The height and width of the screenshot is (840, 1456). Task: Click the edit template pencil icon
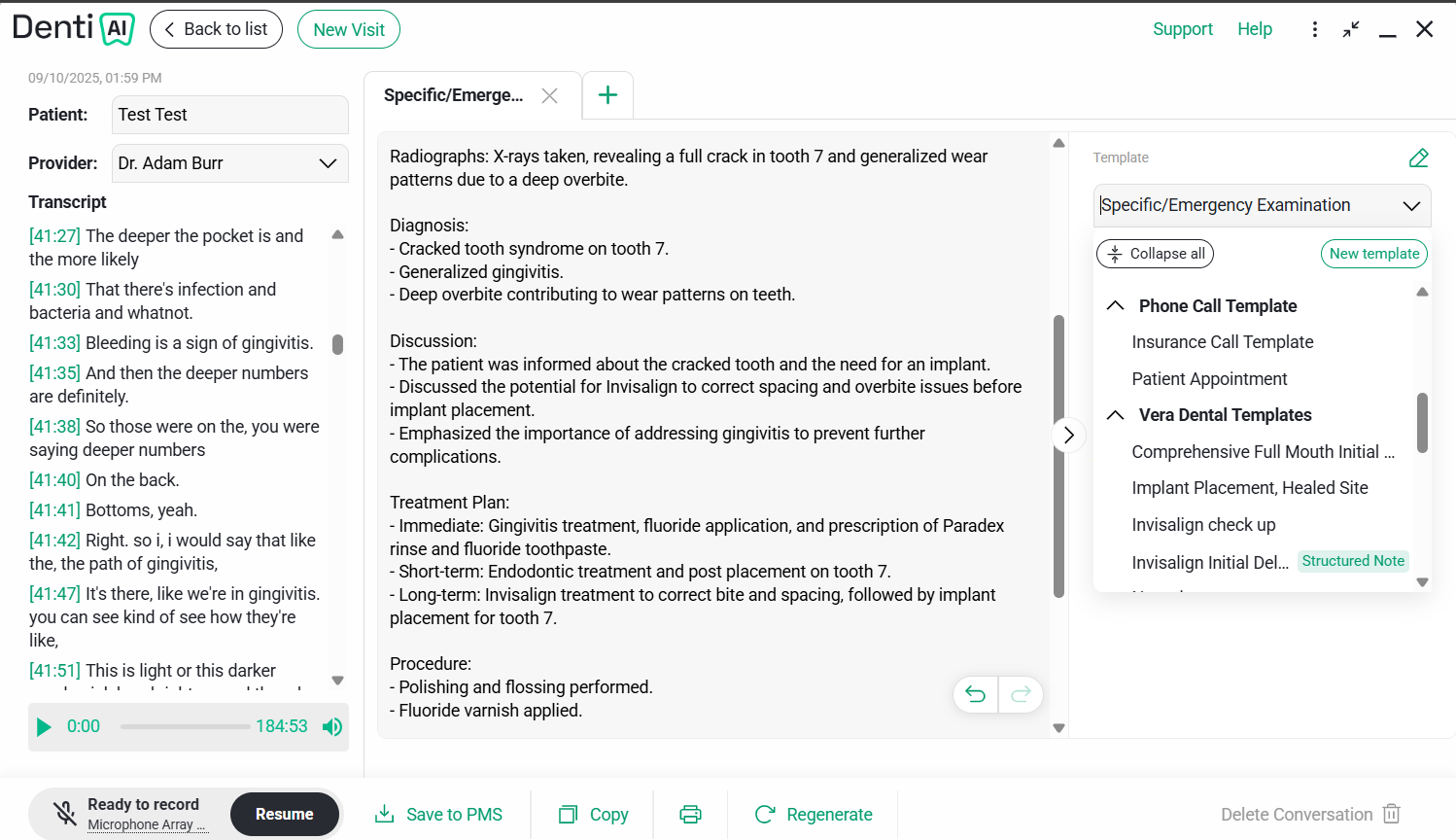[x=1418, y=157]
